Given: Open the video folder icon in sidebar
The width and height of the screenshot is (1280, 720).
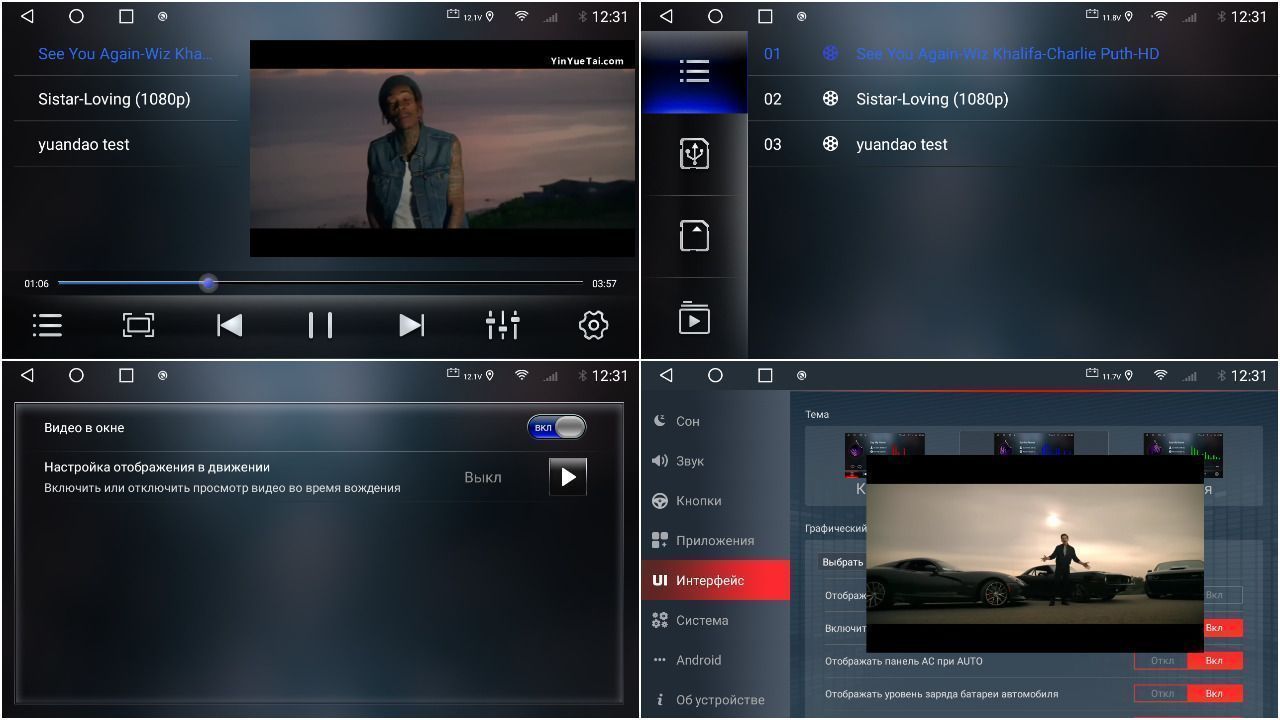Looking at the screenshot, I should pyautogui.click(x=694, y=318).
